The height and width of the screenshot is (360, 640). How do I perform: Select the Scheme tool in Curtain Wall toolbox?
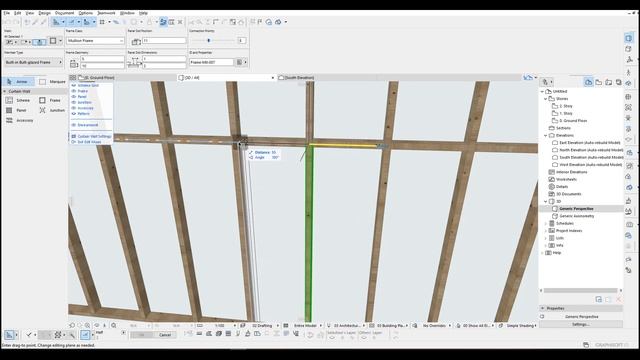tap(18, 100)
